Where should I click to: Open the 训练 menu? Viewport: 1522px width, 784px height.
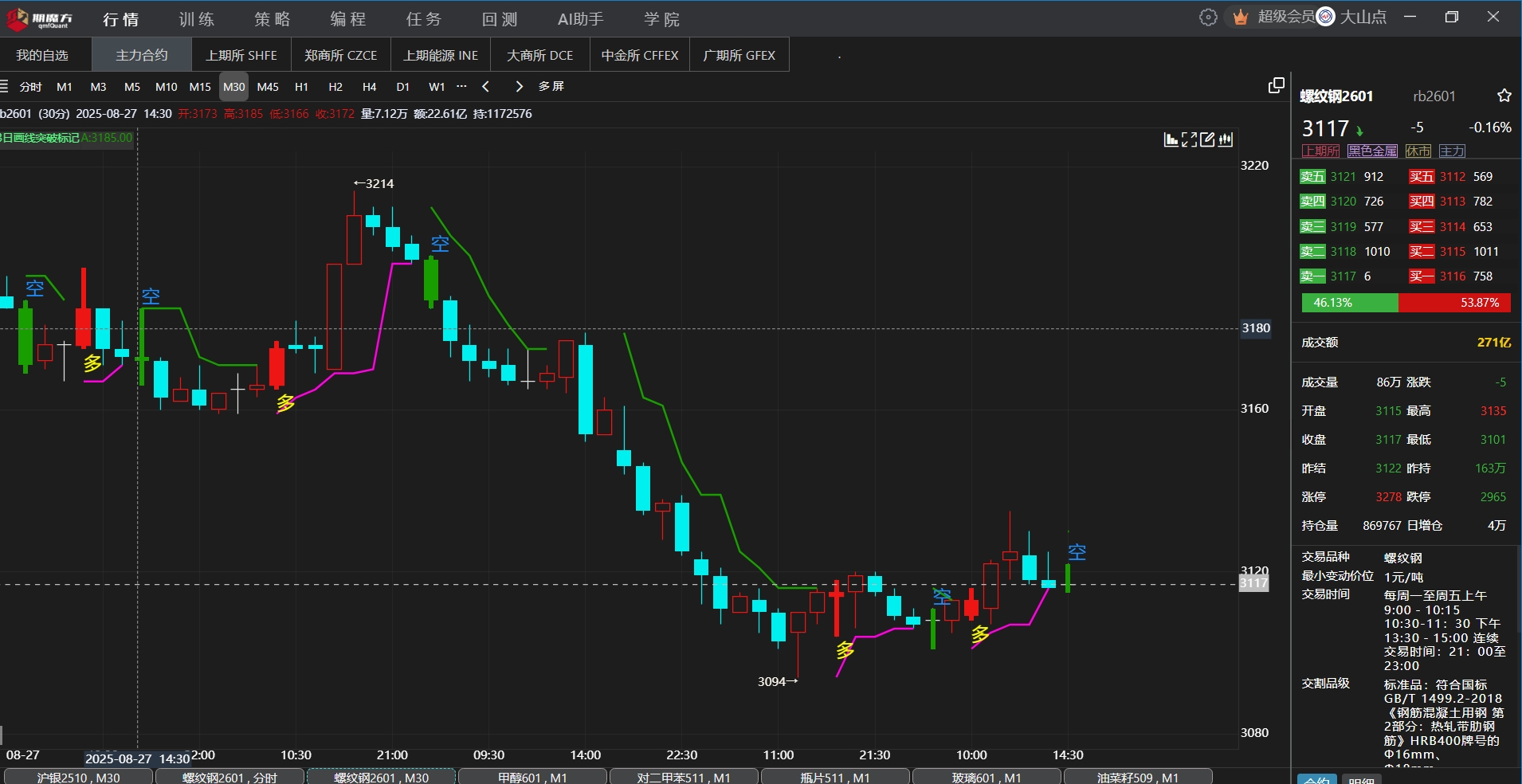(197, 19)
